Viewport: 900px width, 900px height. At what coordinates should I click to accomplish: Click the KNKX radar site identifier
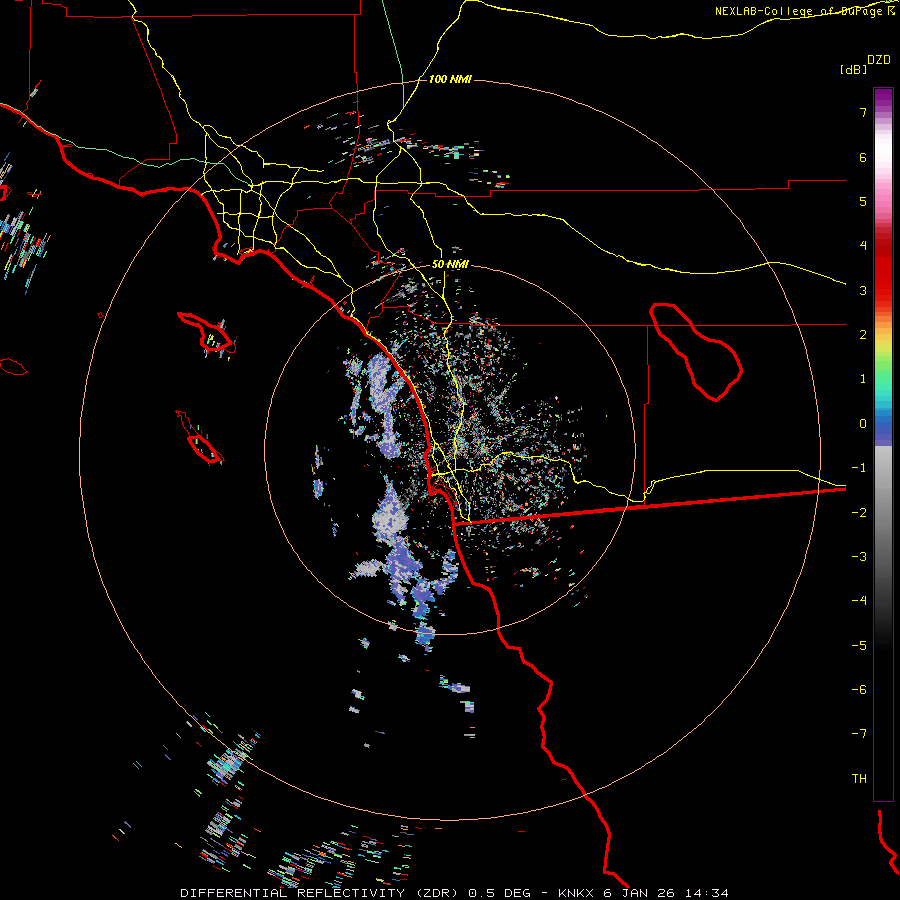point(577,893)
